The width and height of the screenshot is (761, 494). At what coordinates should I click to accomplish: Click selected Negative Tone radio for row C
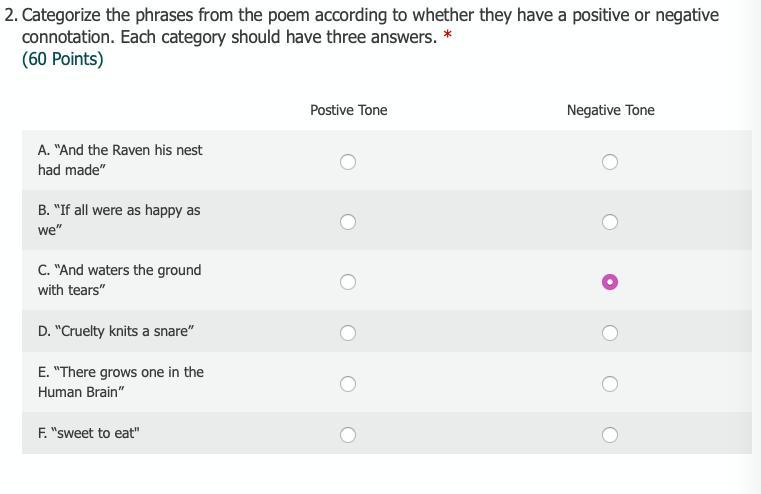(x=610, y=282)
